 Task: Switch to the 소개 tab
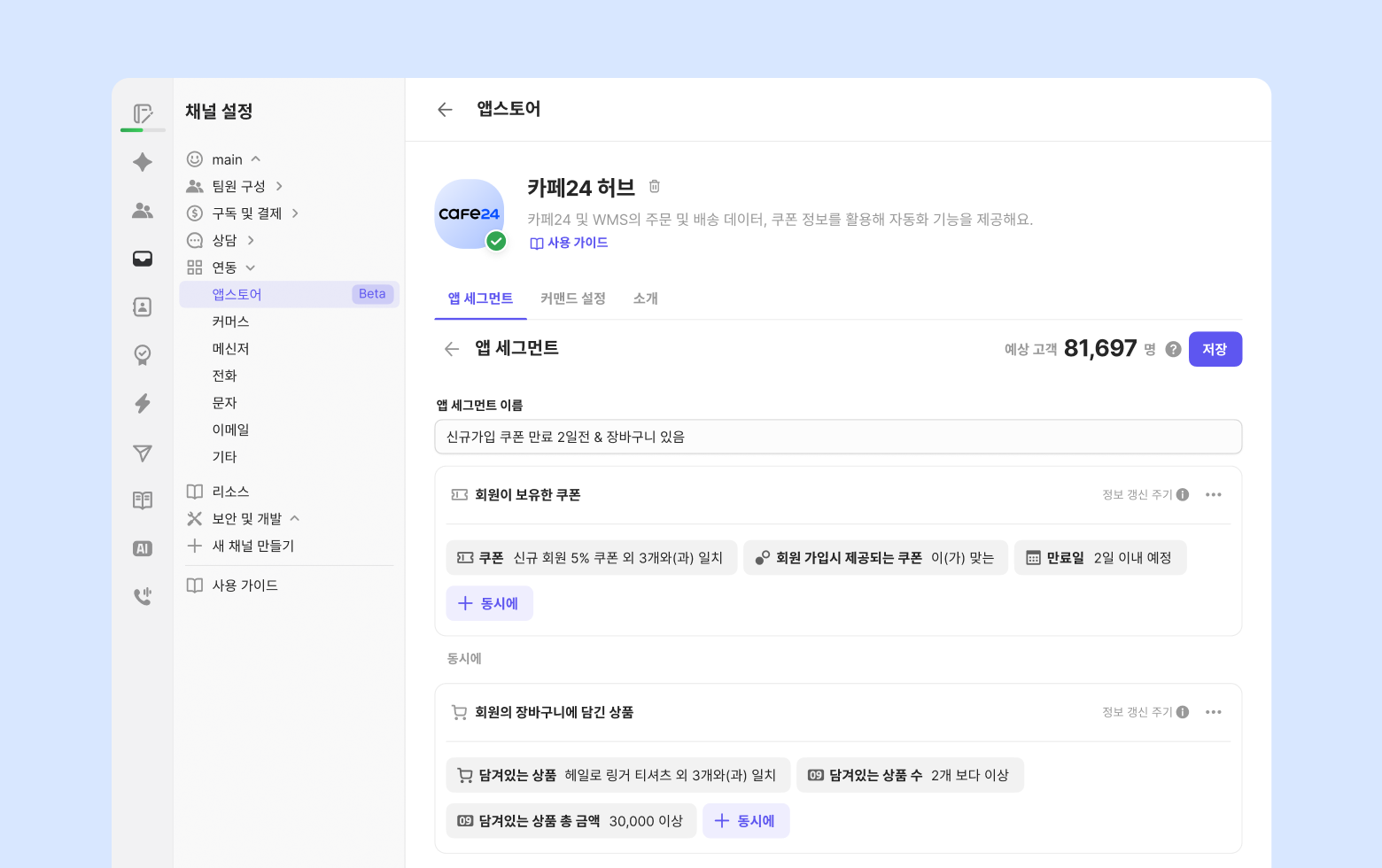(x=645, y=298)
